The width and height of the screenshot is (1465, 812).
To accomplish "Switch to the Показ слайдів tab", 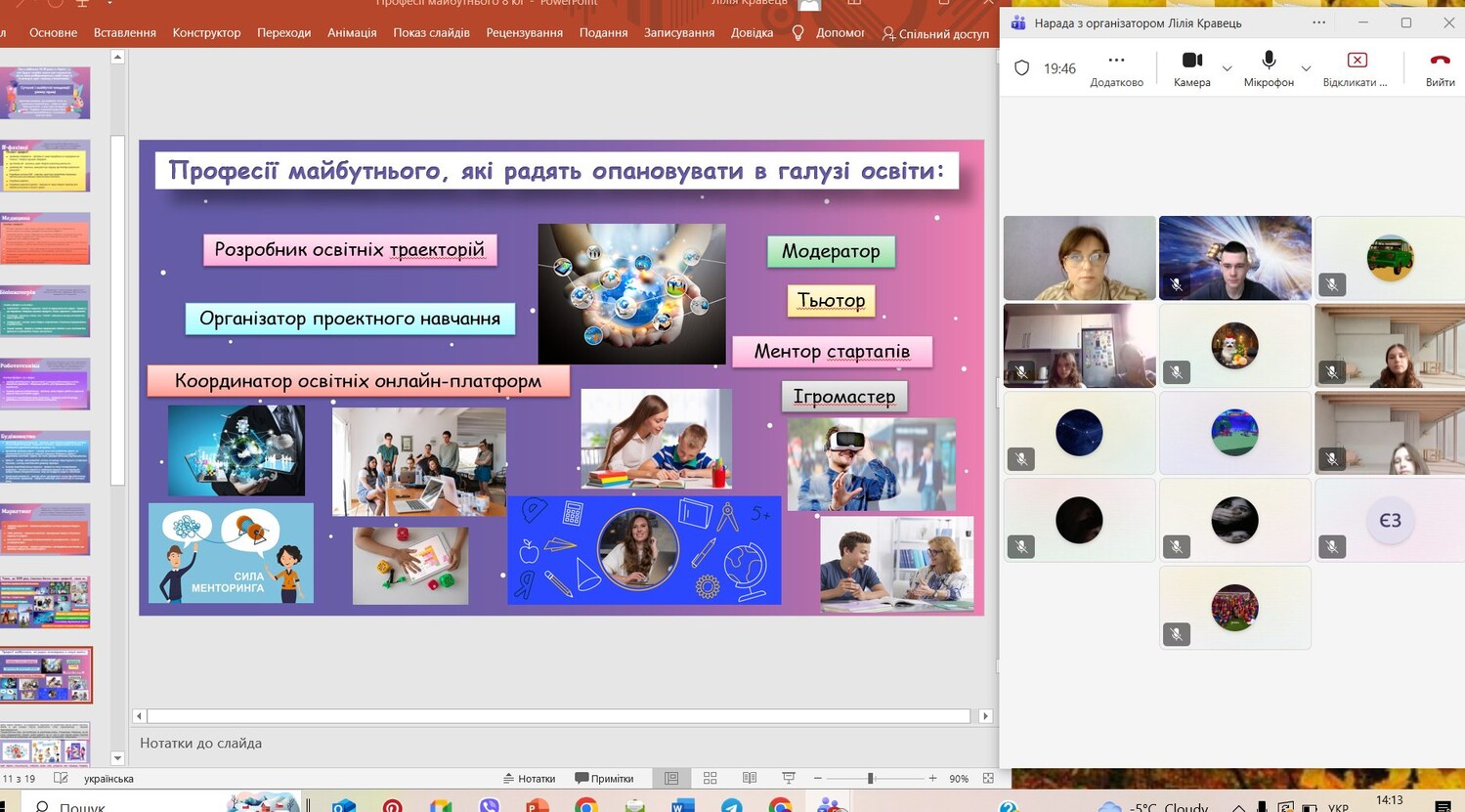I will [x=431, y=32].
